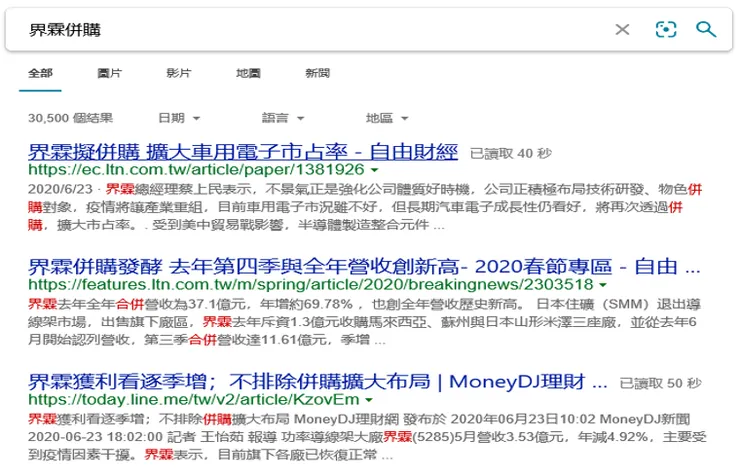Switch to the 圖片 tab
Image resolution: width=740 pixels, height=472 pixels.
109,73
